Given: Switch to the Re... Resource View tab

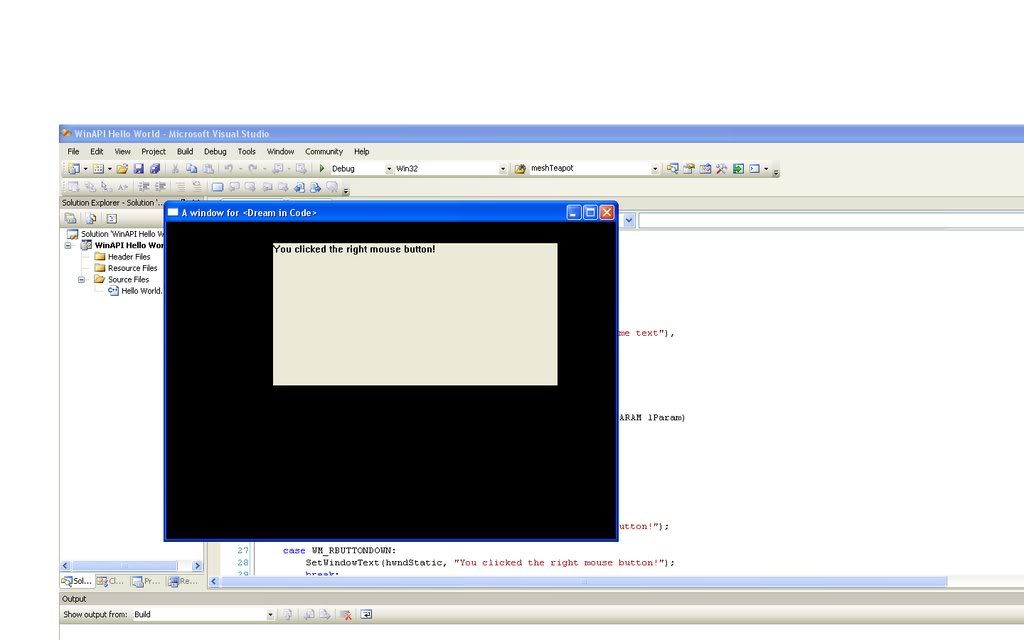Looking at the screenshot, I should [x=183, y=581].
